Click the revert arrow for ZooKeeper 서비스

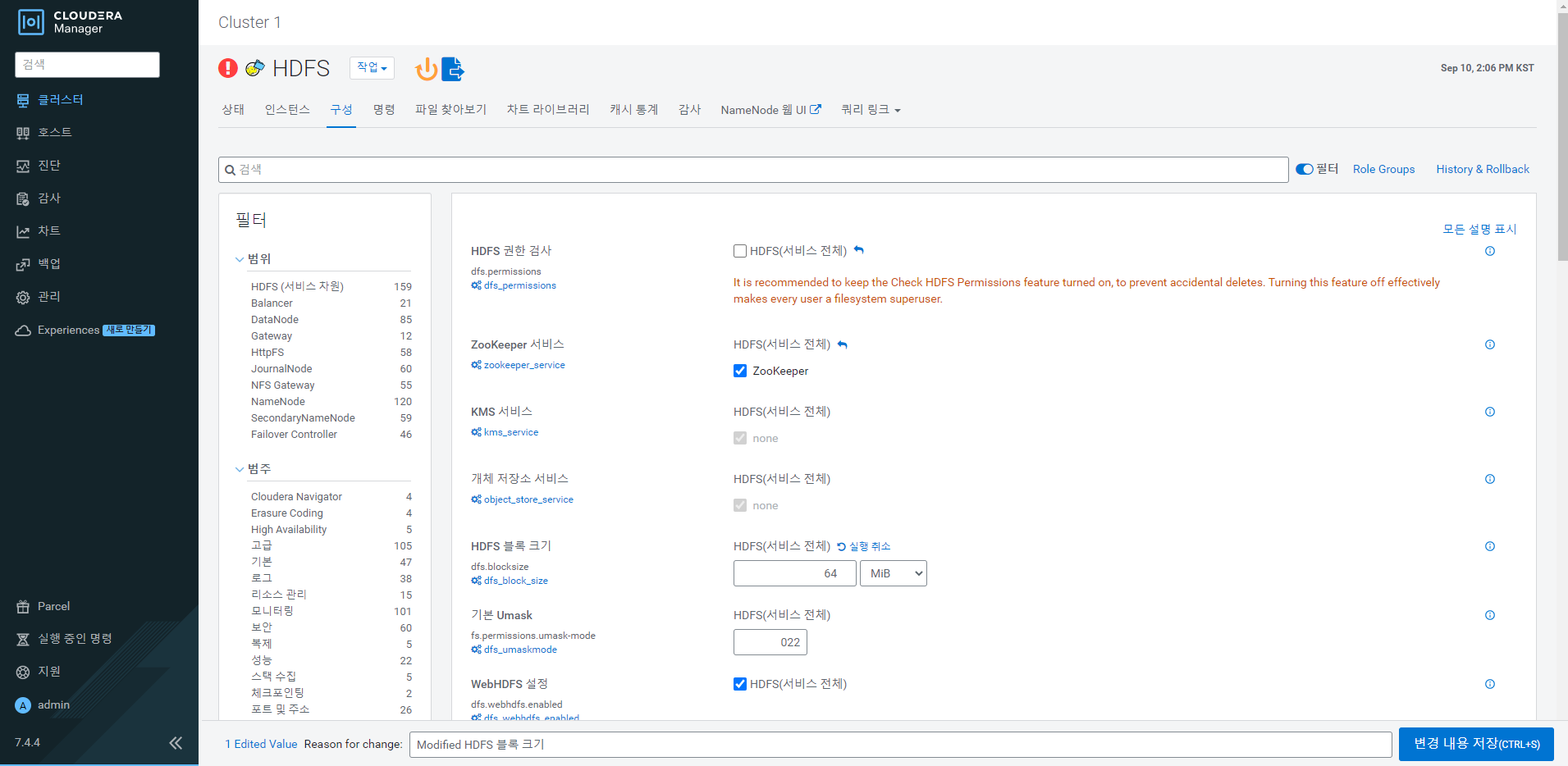tap(843, 344)
